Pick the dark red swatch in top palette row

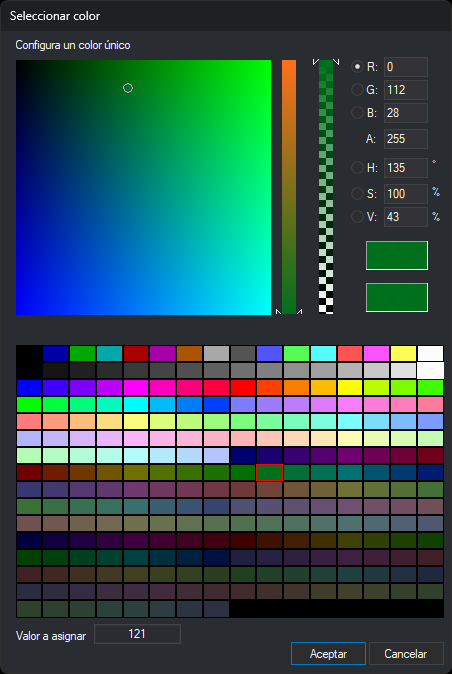[x=136, y=354]
